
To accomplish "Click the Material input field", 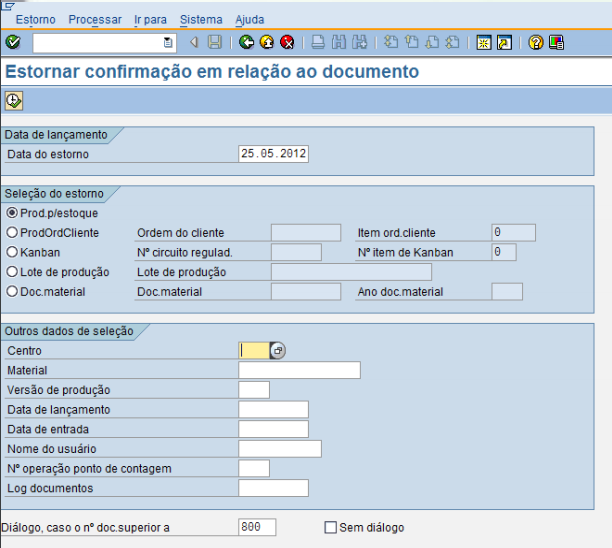I will 299,370.
